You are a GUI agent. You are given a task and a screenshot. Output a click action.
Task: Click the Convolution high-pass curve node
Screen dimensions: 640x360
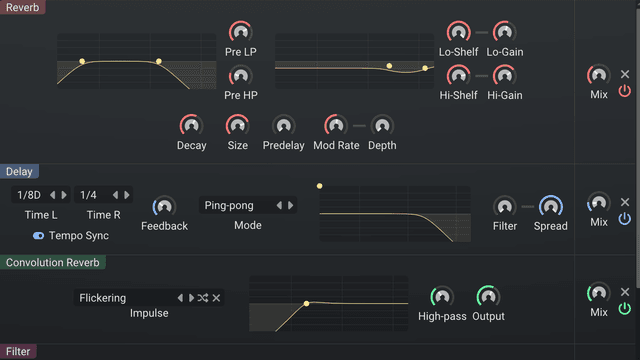pyautogui.click(x=307, y=303)
